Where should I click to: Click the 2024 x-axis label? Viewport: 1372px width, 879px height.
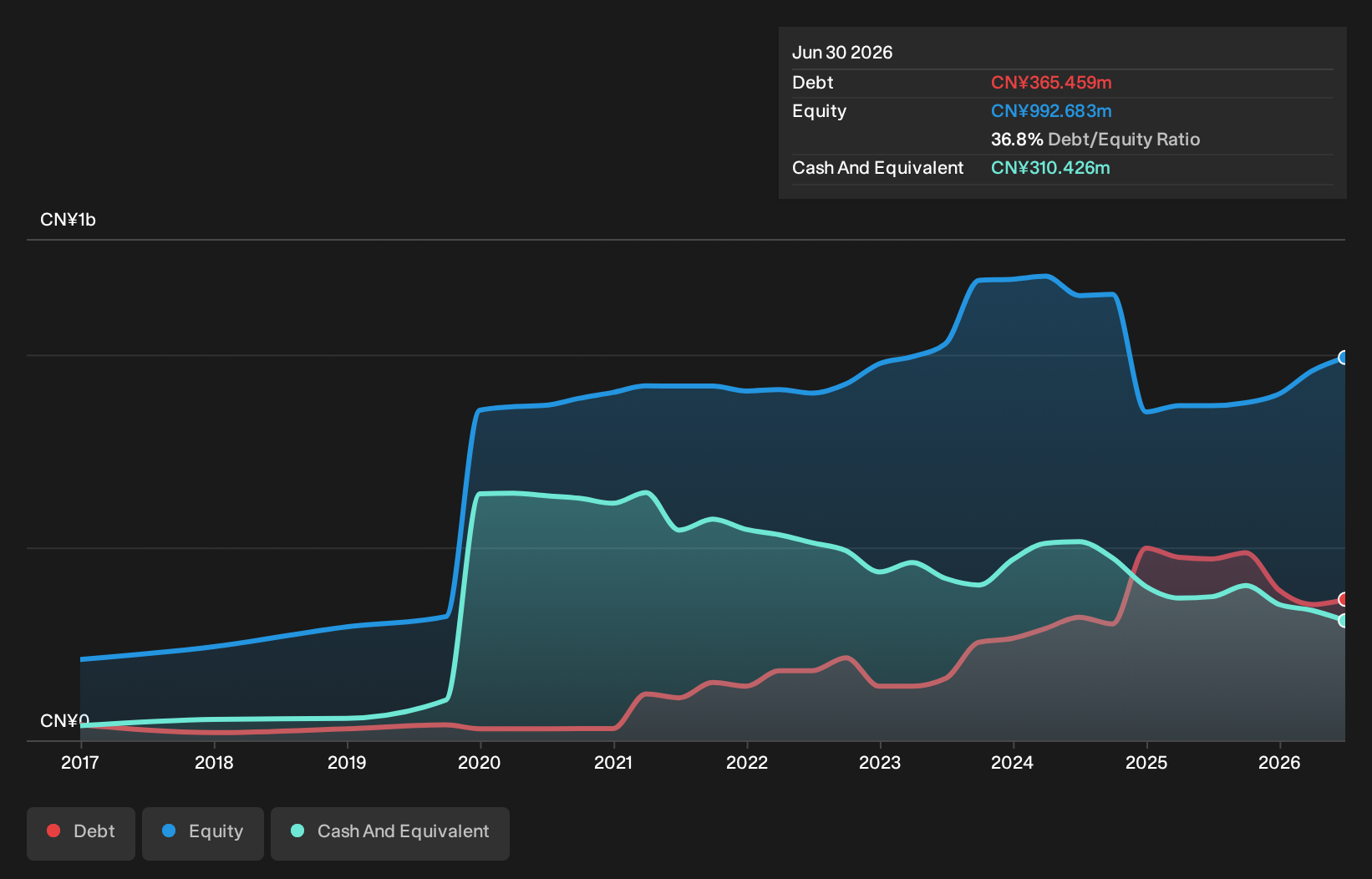(x=1013, y=762)
